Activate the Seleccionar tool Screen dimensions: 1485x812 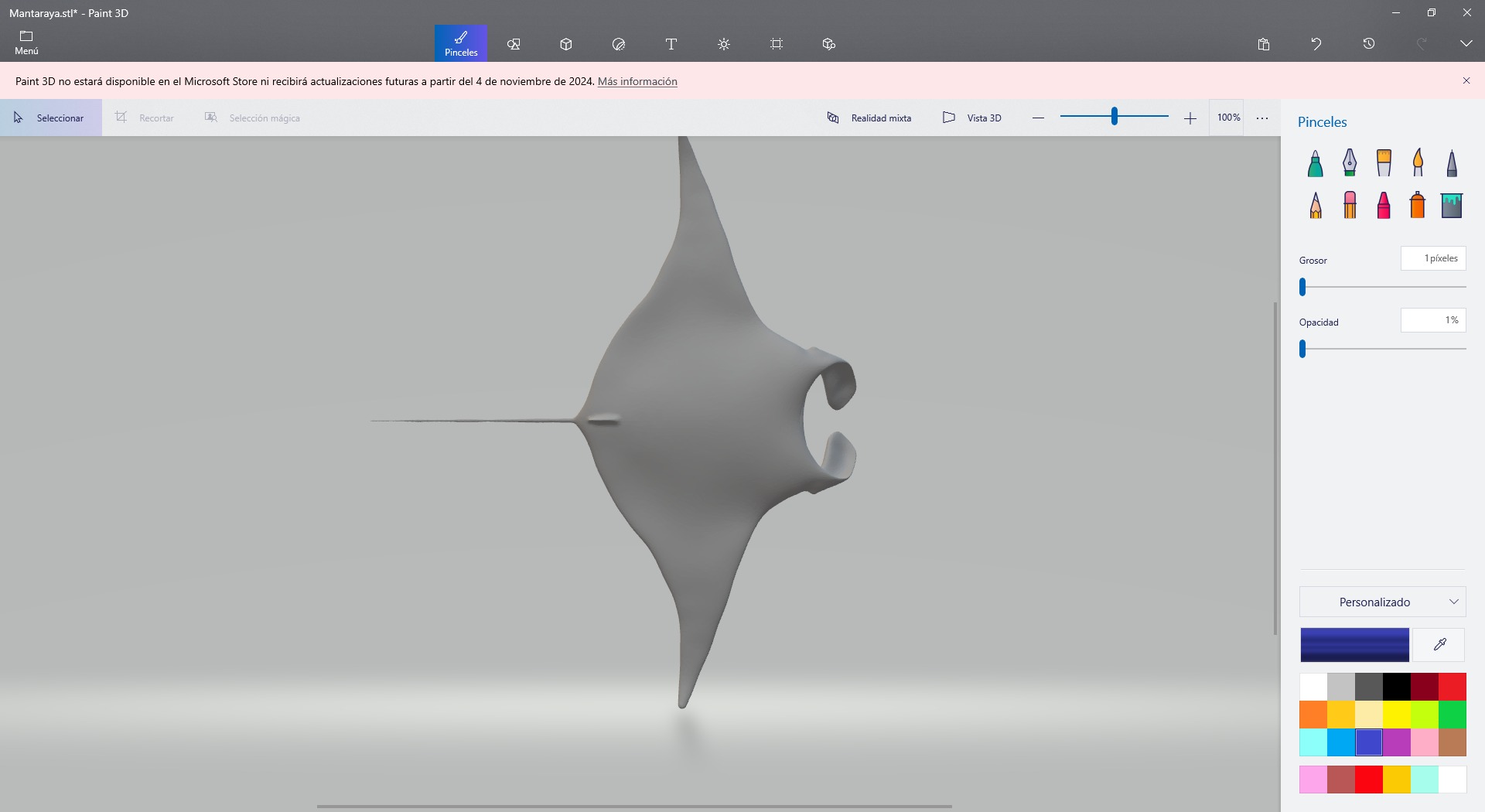(x=50, y=118)
